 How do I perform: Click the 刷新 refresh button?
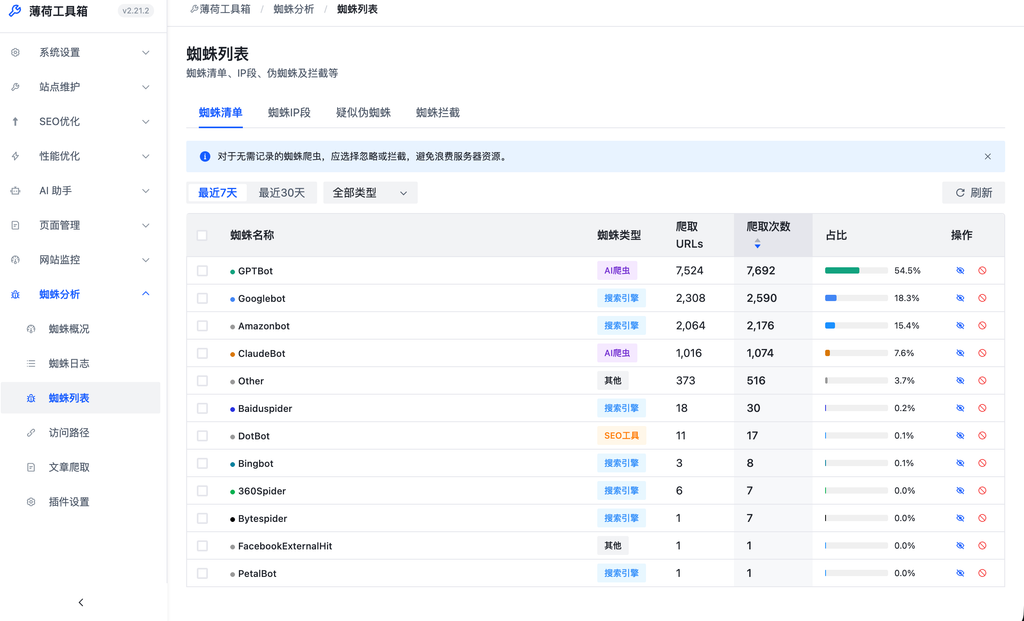pos(974,193)
